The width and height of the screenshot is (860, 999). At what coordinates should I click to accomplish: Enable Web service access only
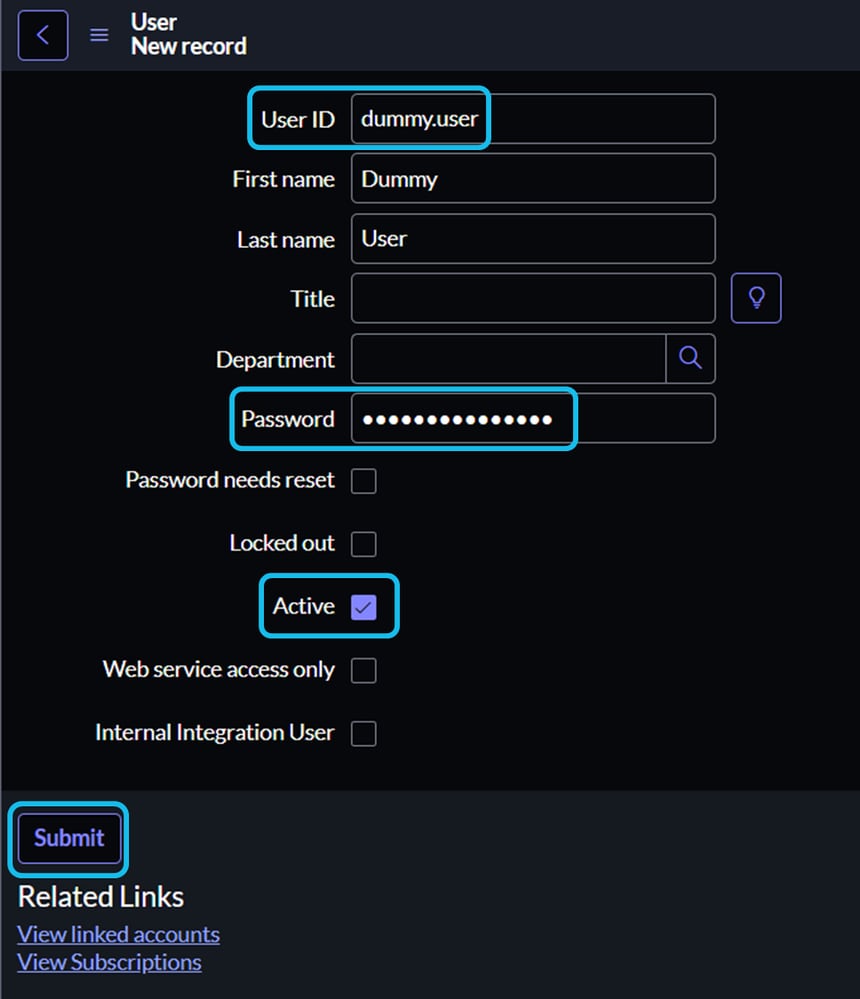(364, 669)
